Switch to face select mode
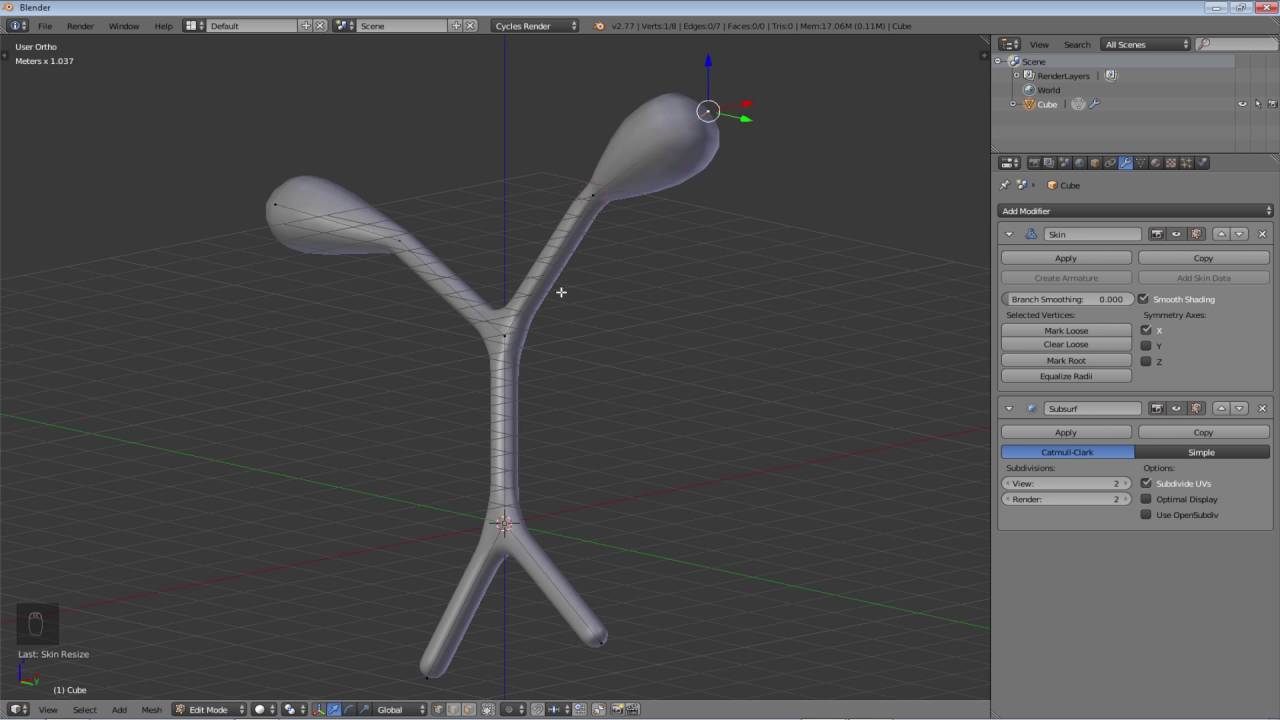This screenshot has width=1280, height=720. click(x=469, y=710)
